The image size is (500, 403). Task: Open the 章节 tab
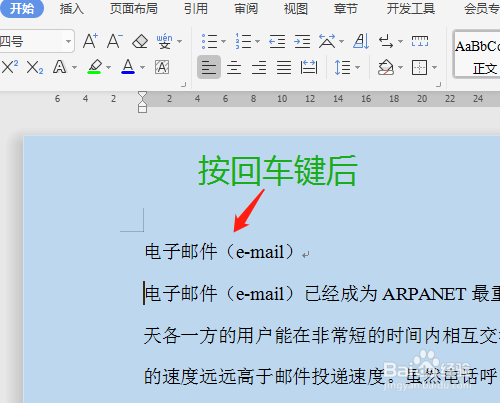[346, 9]
